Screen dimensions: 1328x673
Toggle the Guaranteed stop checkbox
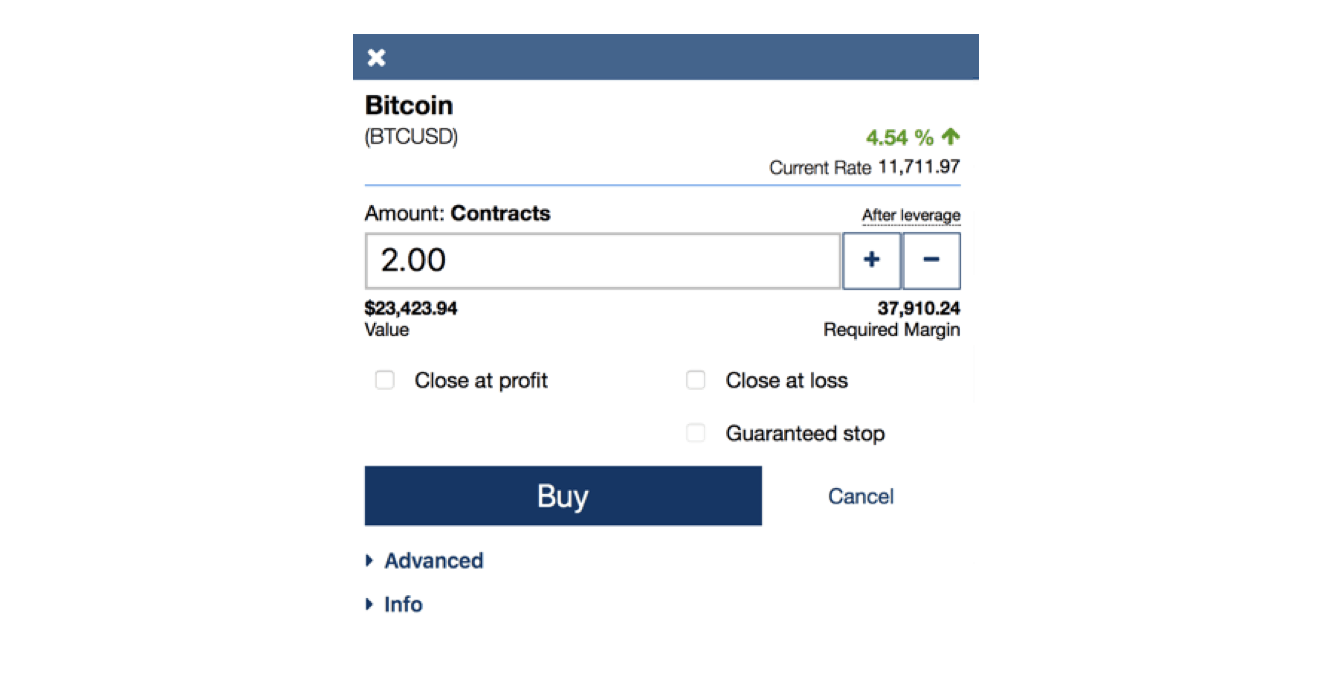696,433
